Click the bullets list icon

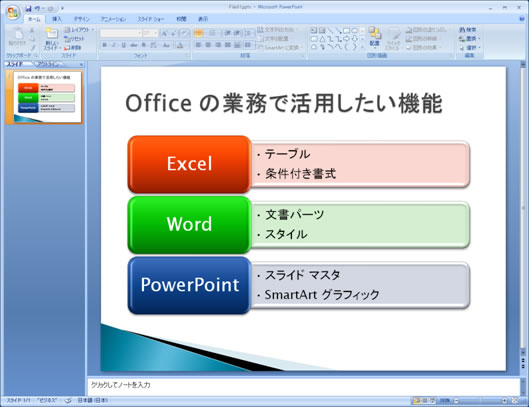point(199,33)
